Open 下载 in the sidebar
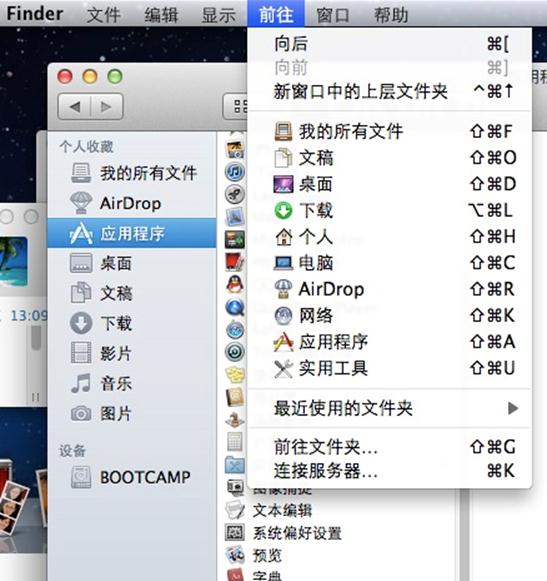 [132, 323]
